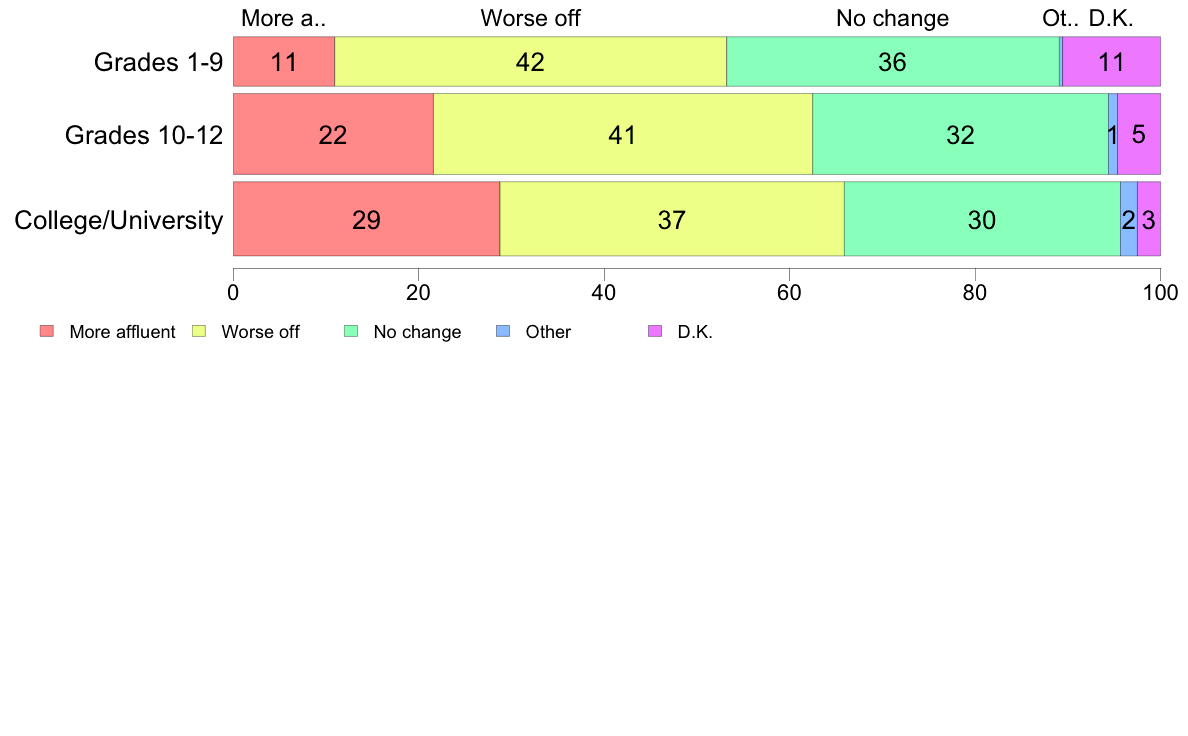The width and height of the screenshot is (1188, 736).
Task: Click the yellow Worse off legend swatch
Action: [x=199, y=331]
